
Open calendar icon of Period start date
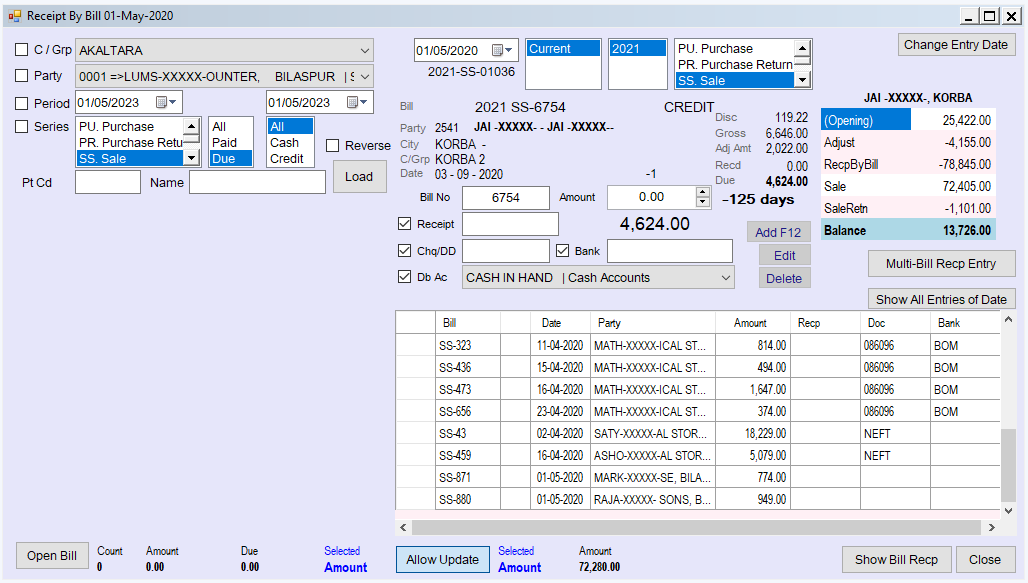coord(166,102)
